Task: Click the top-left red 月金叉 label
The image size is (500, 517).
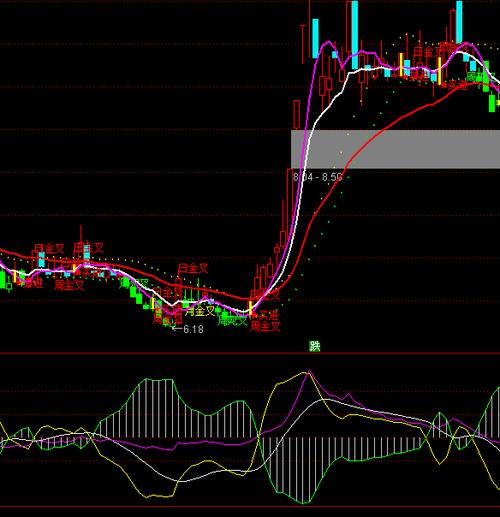Action: click(49, 248)
